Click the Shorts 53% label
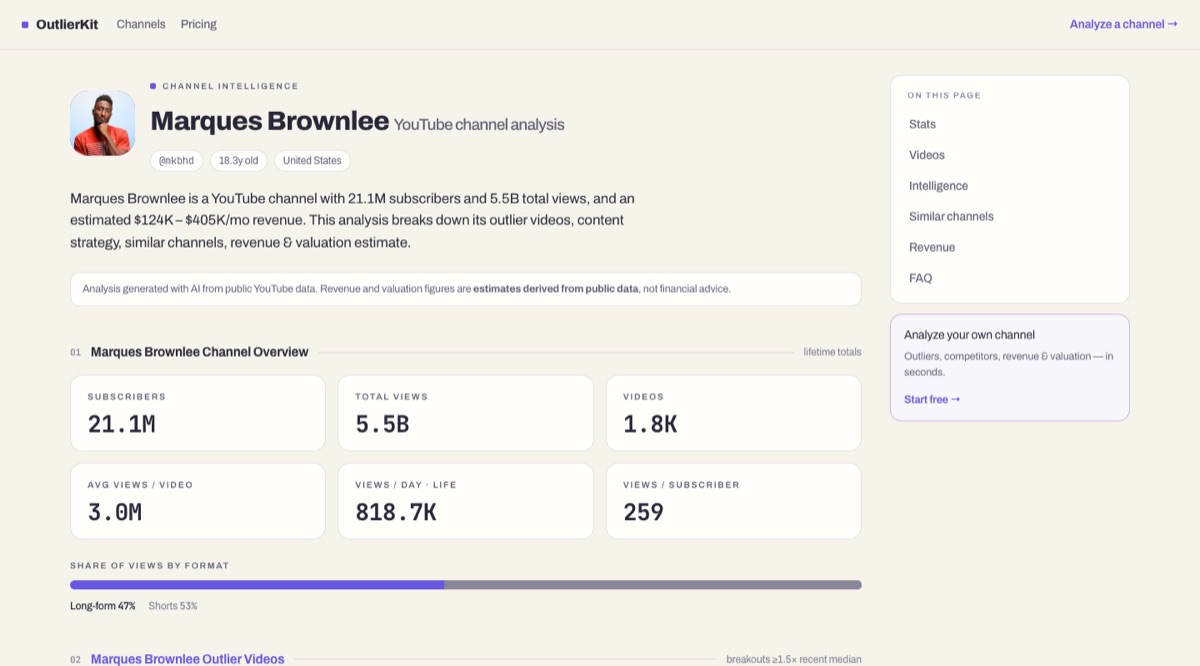The height and width of the screenshot is (666, 1200). coord(173,606)
